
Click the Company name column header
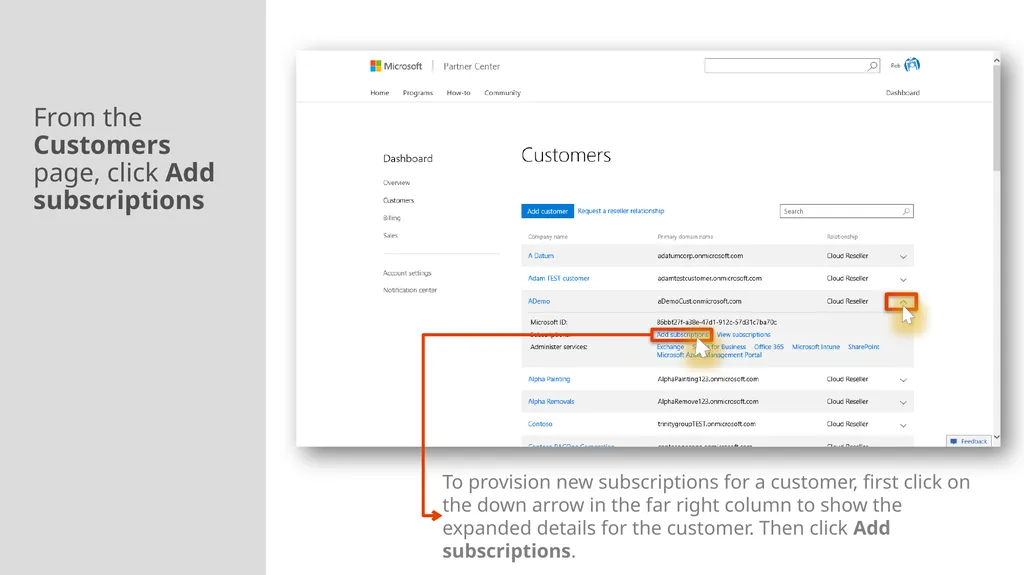pos(547,237)
